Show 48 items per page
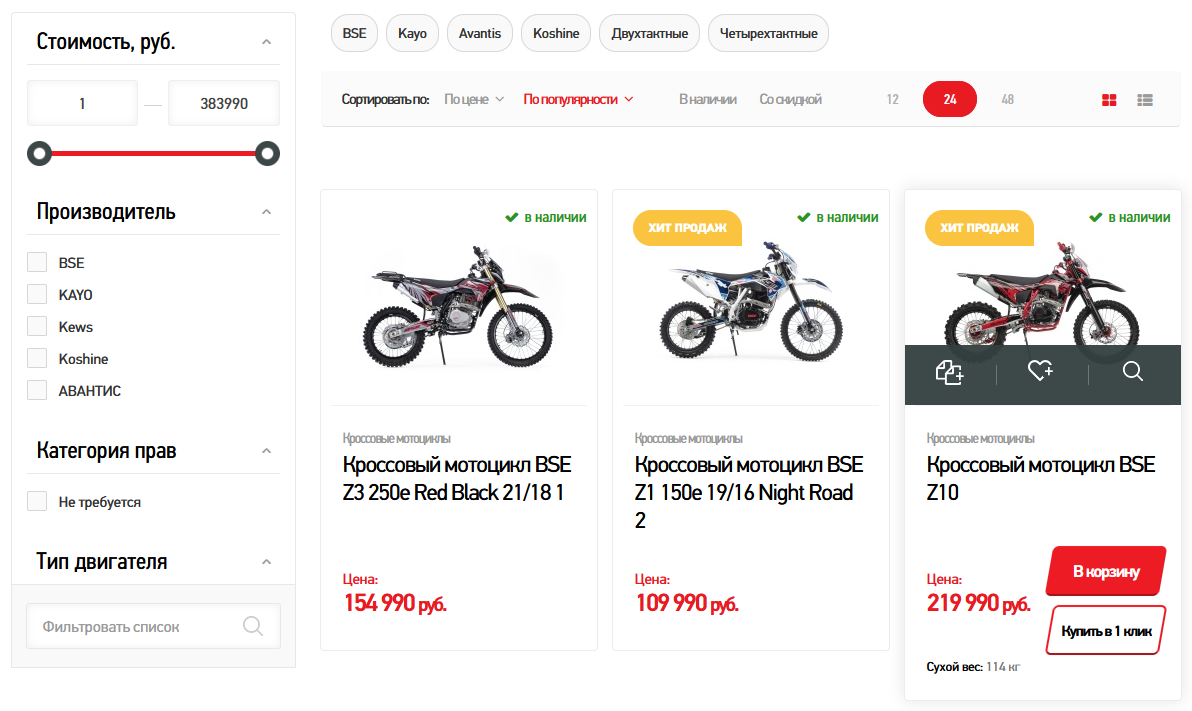The width and height of the screenshot is (1192, 711). coord(1007,100)
